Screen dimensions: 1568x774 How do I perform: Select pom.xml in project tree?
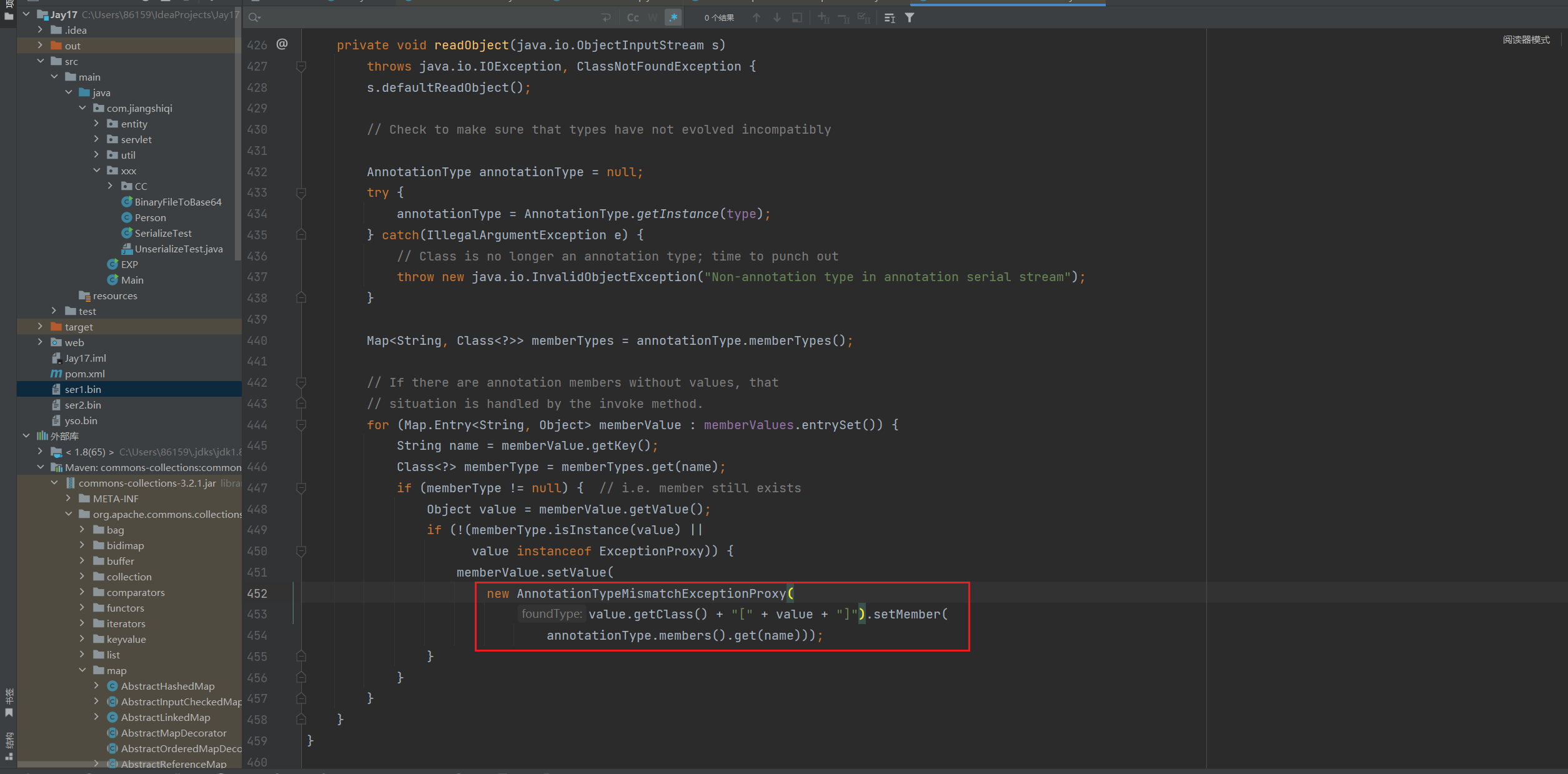(x=84, y=374)
